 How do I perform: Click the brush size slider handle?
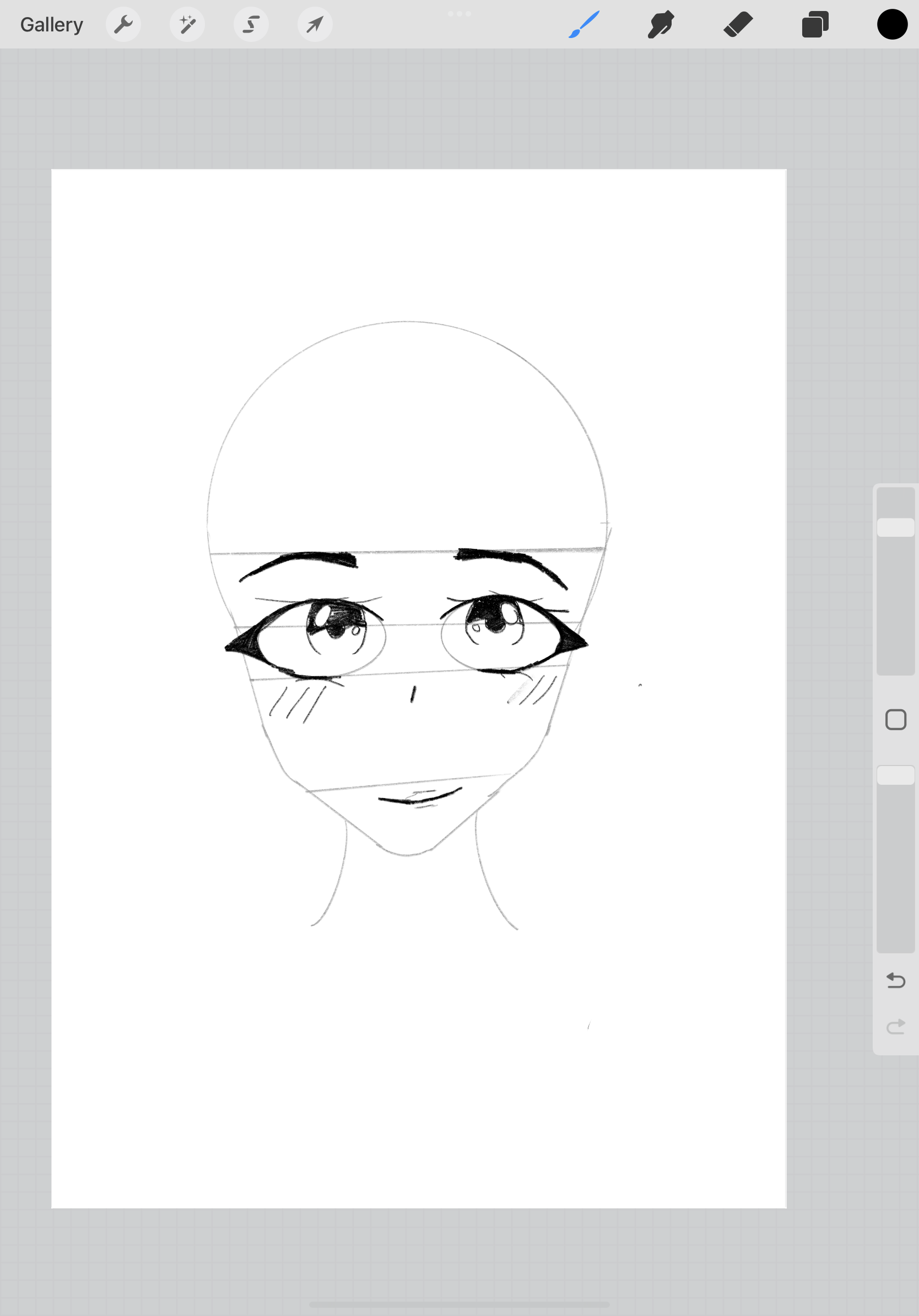pos(895,527)
